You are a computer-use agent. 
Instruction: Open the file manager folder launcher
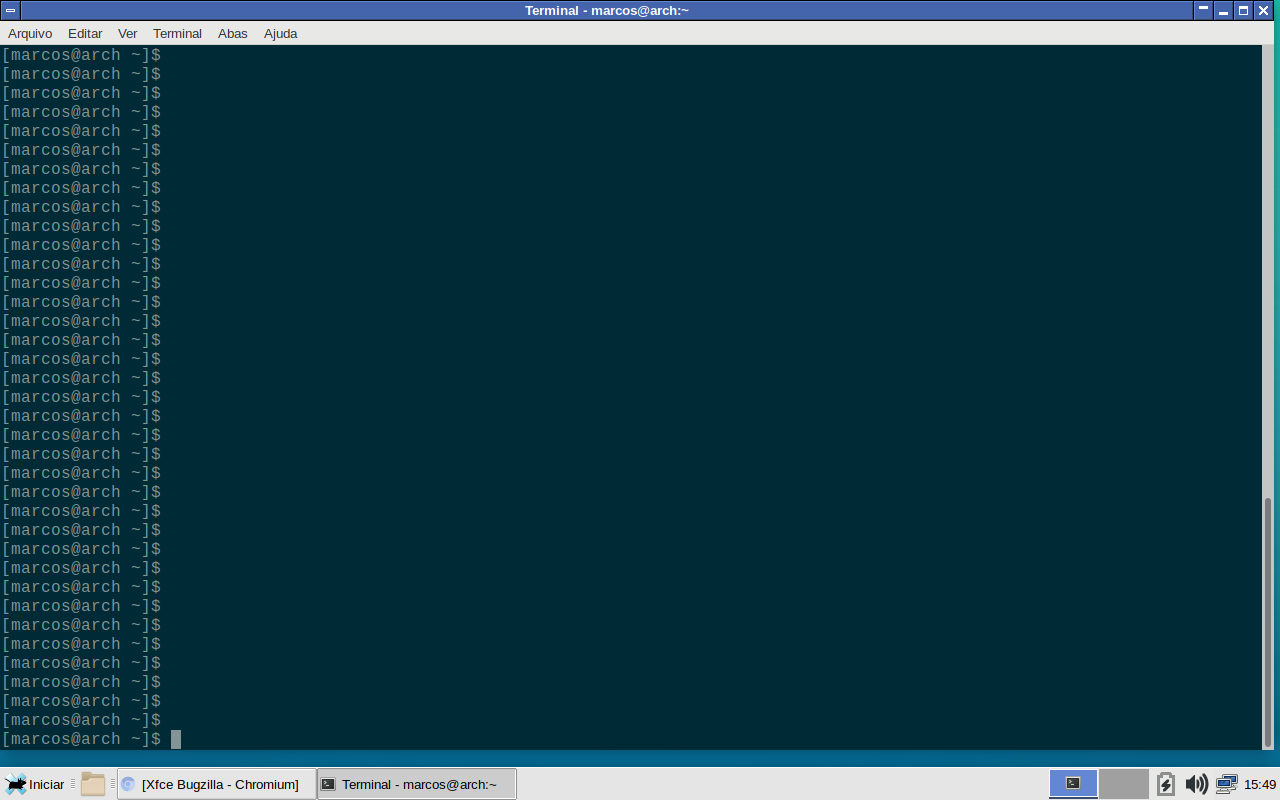click(93, 784)
